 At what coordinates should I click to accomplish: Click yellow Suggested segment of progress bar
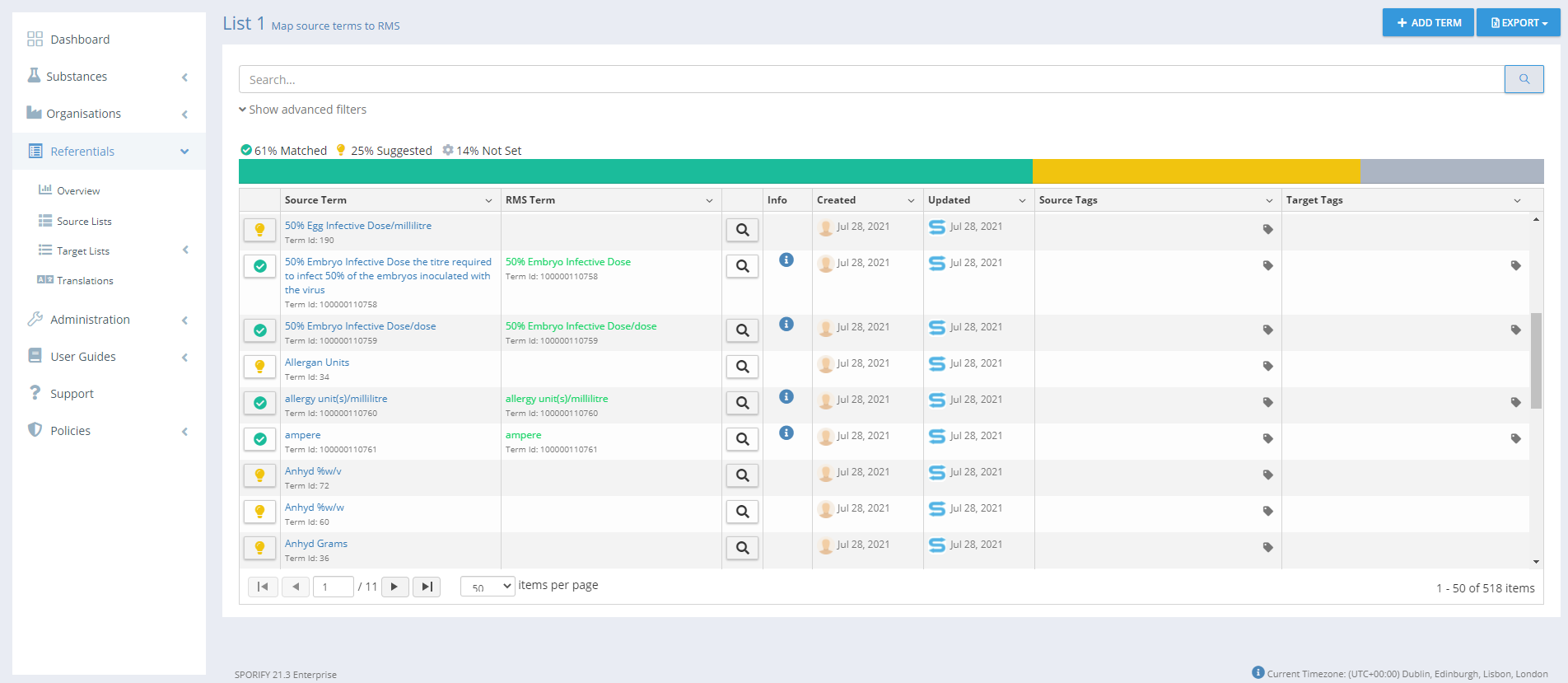coord(1195,171)
